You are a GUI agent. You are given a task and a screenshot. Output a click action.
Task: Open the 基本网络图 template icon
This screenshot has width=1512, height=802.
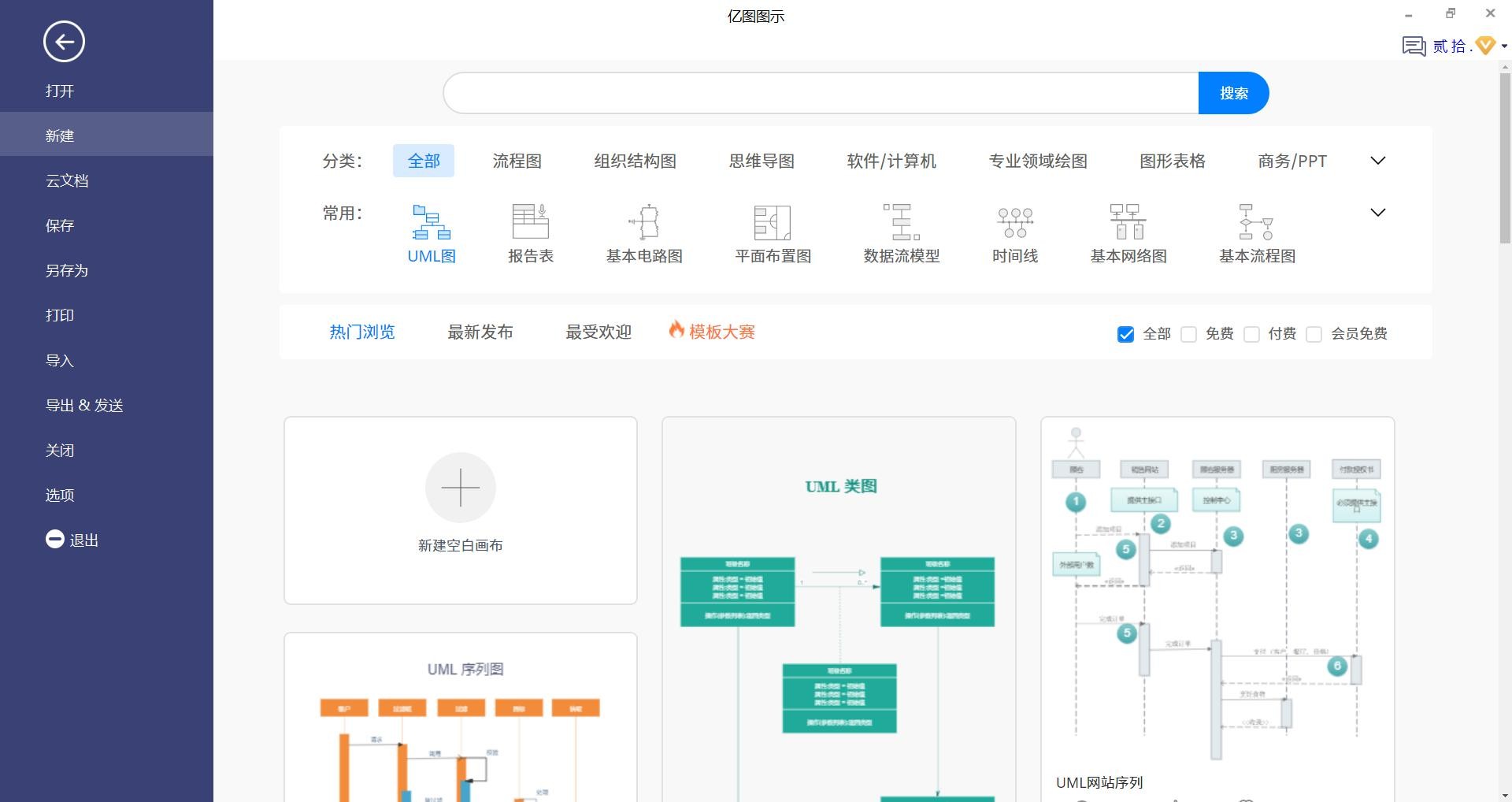click(1128, 223)
